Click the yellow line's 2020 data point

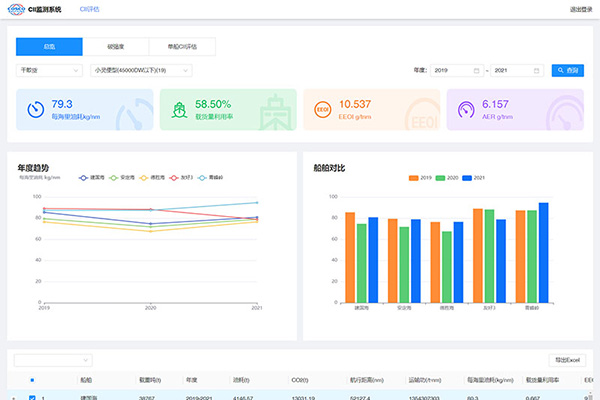coord(150,231)
